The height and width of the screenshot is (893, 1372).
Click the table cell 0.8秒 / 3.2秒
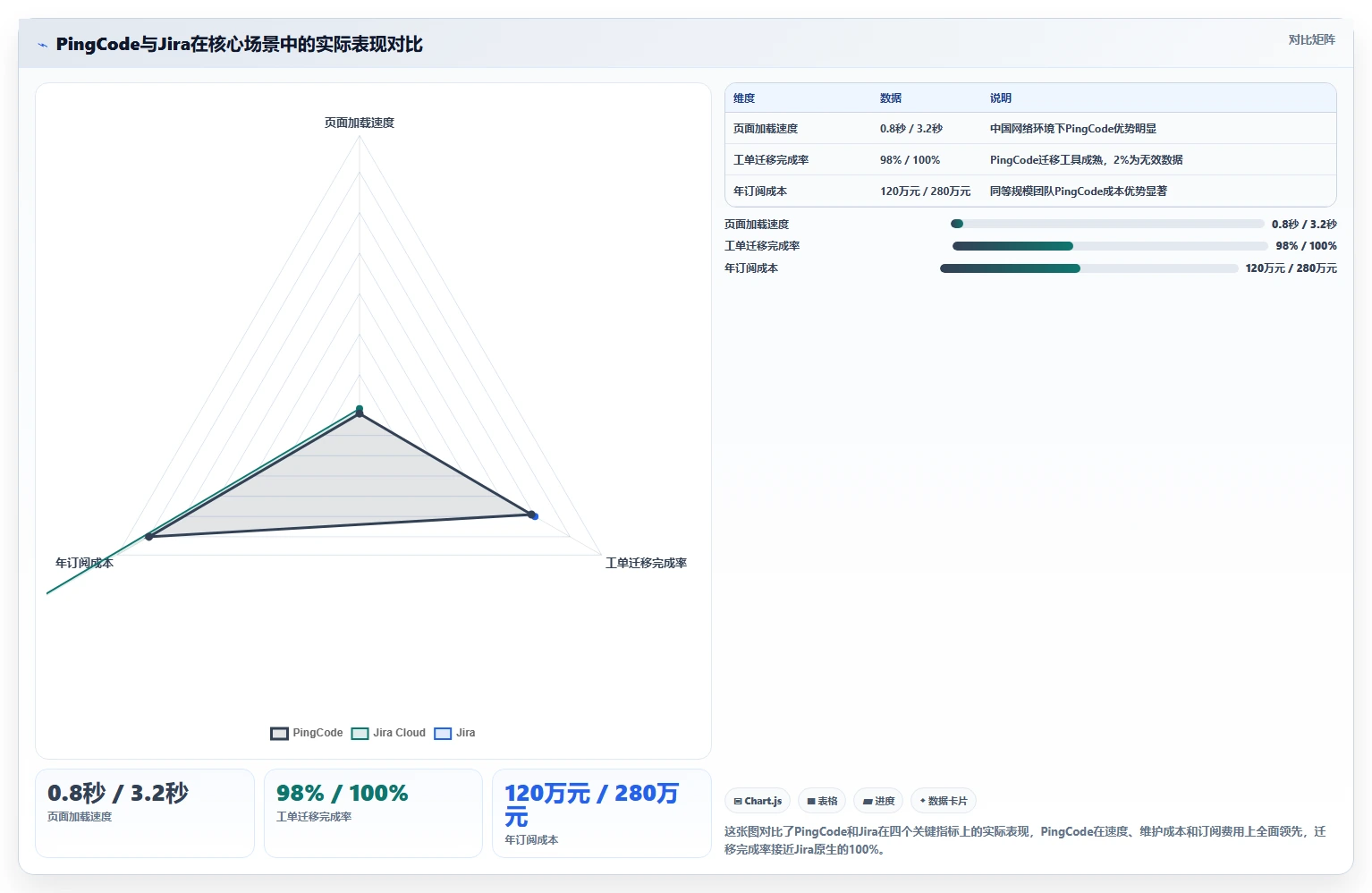(x=911, y=129)
